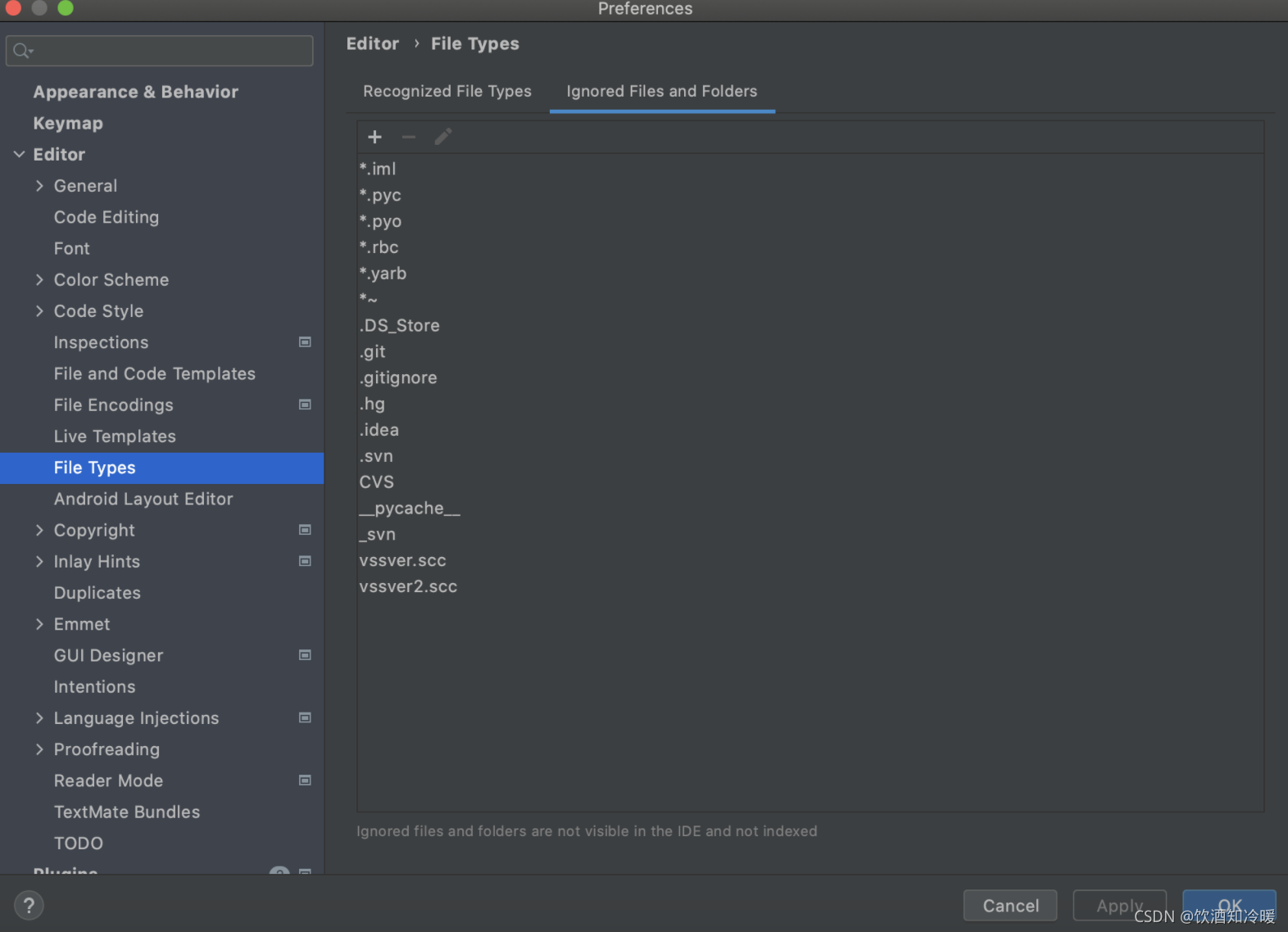The width and height of the screenshot is (1288, 932).
Task: Click project-level icon next to Reader Mode
Action: click(x=305, y=780)
